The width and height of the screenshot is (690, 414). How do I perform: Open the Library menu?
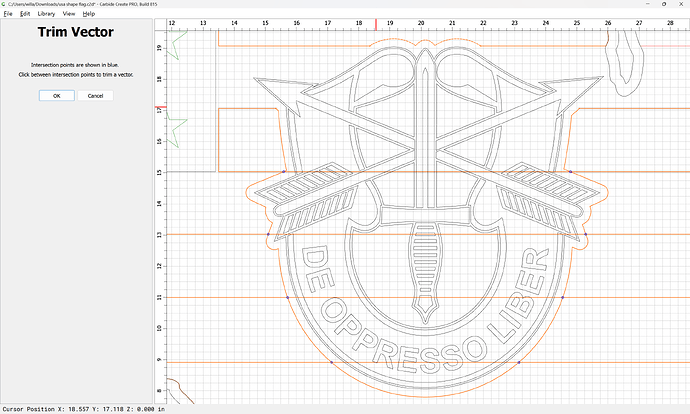(46, 14)
